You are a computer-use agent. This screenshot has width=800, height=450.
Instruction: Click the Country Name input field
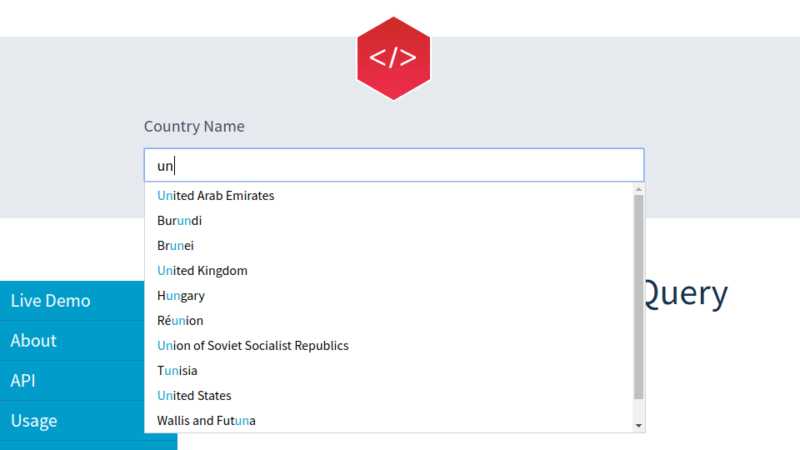point(394,165)
